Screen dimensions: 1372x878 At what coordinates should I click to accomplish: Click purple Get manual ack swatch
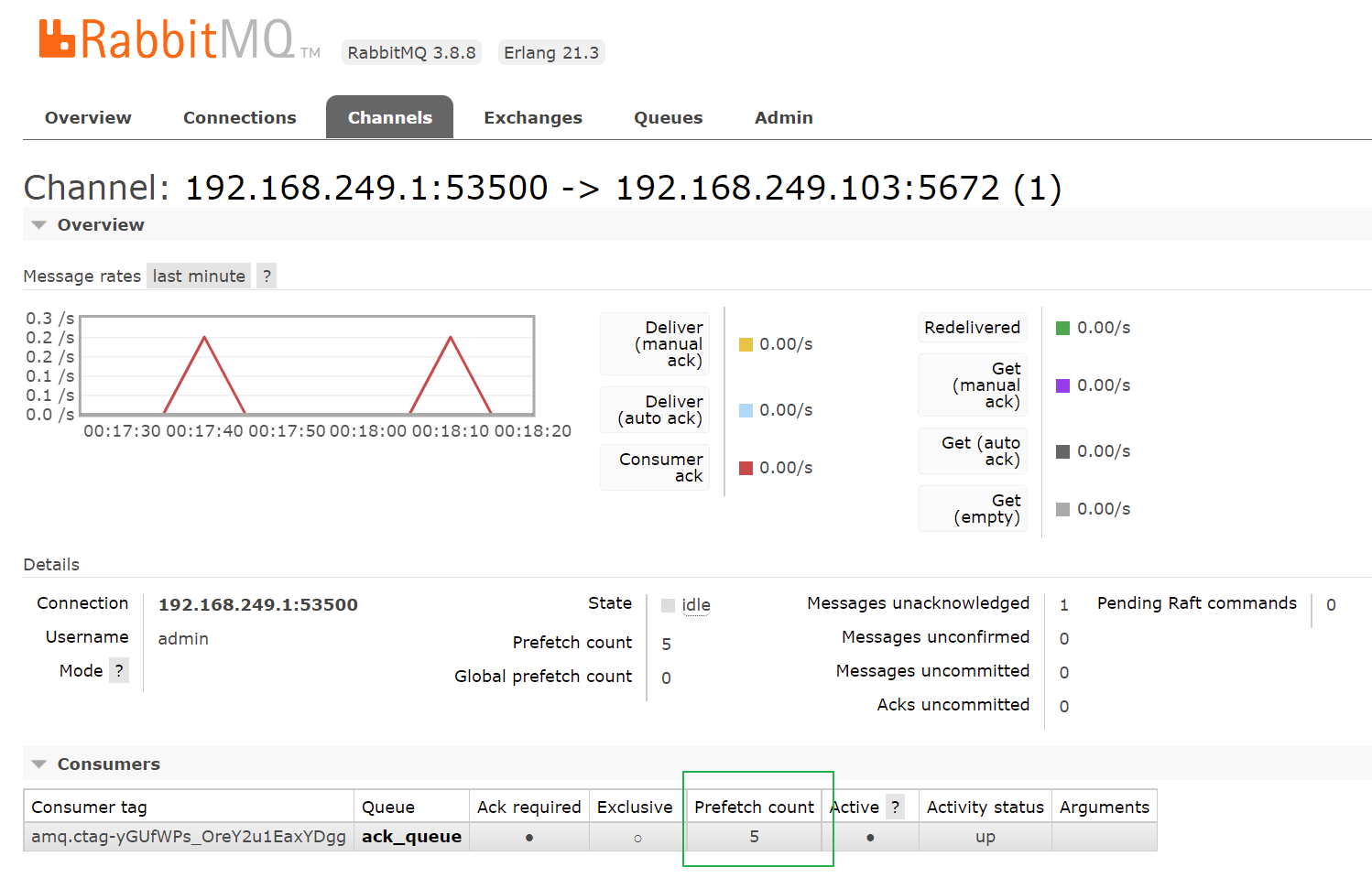pyautogui.click(x=1062, y=385)
